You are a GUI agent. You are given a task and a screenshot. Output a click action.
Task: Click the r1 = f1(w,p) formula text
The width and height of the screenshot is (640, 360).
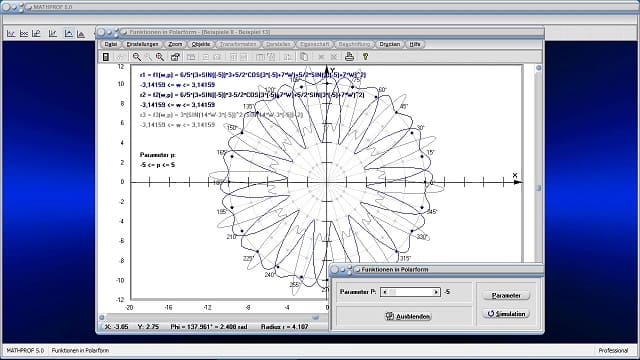pos(253,75)
